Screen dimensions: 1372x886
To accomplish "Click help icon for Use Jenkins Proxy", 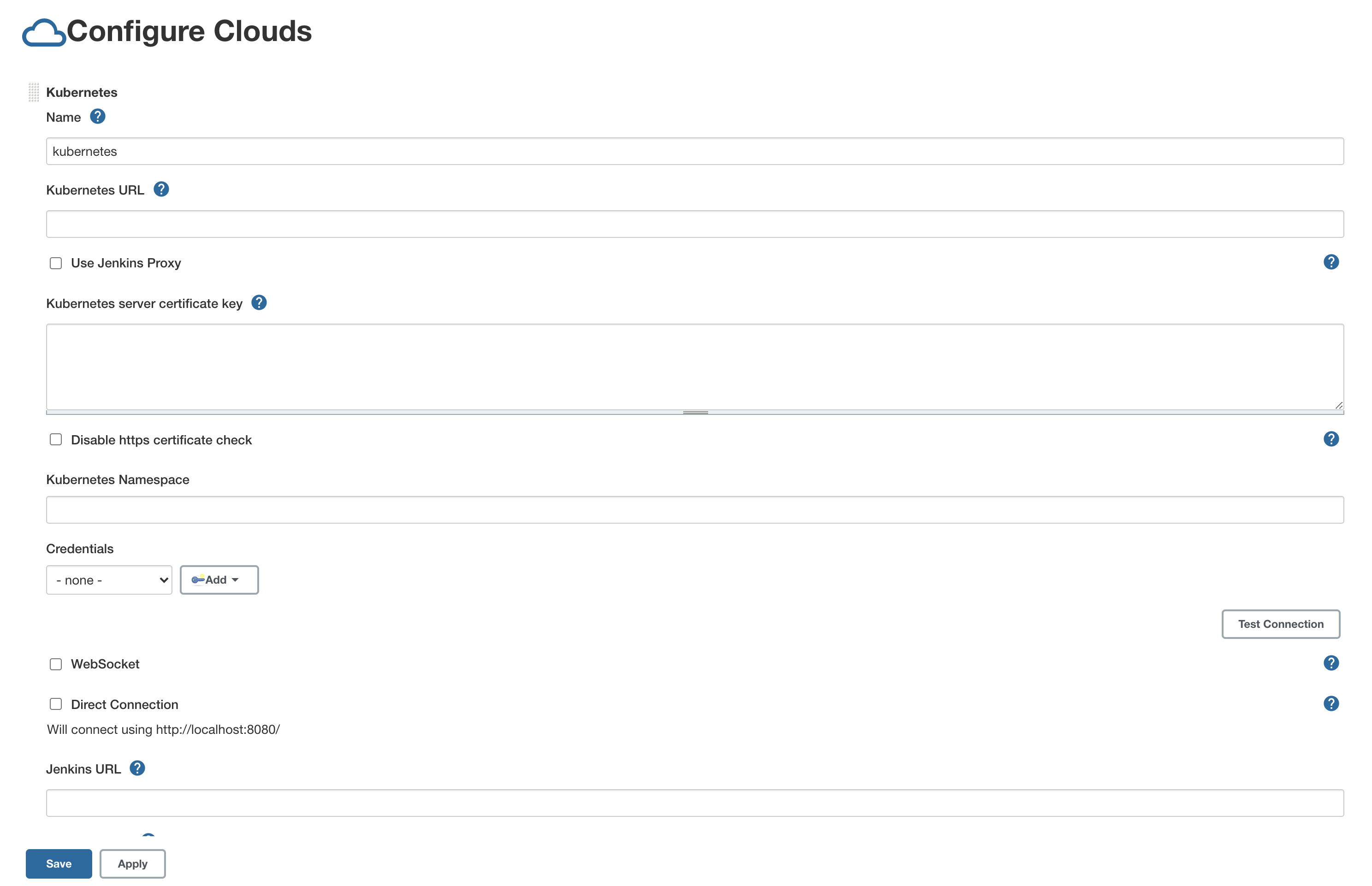I will tap(1331, 262).
